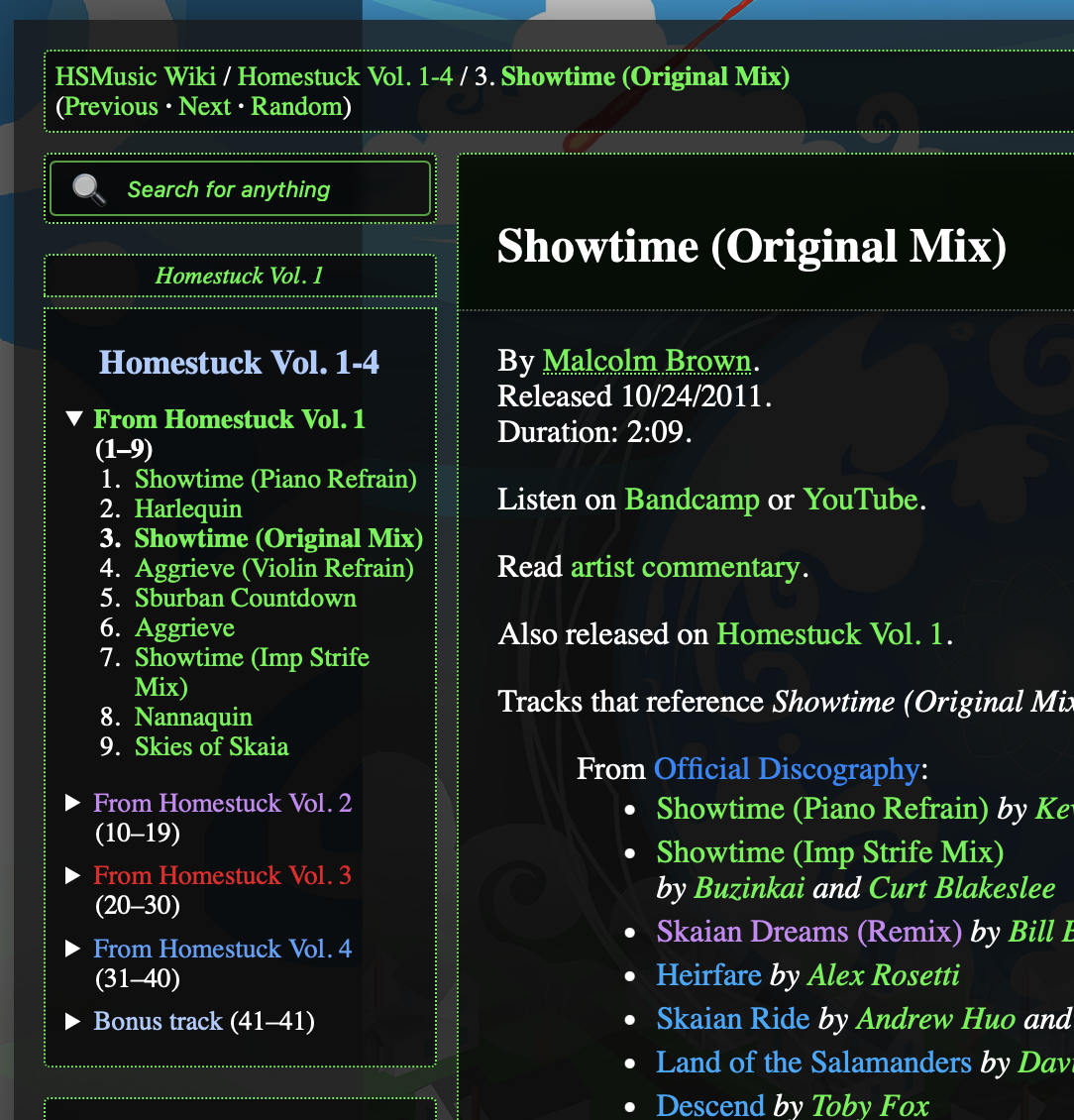Open 'Descend' track link
The width and height of the screenshot is (1074, 1120).
click(x=710, y=1105)
